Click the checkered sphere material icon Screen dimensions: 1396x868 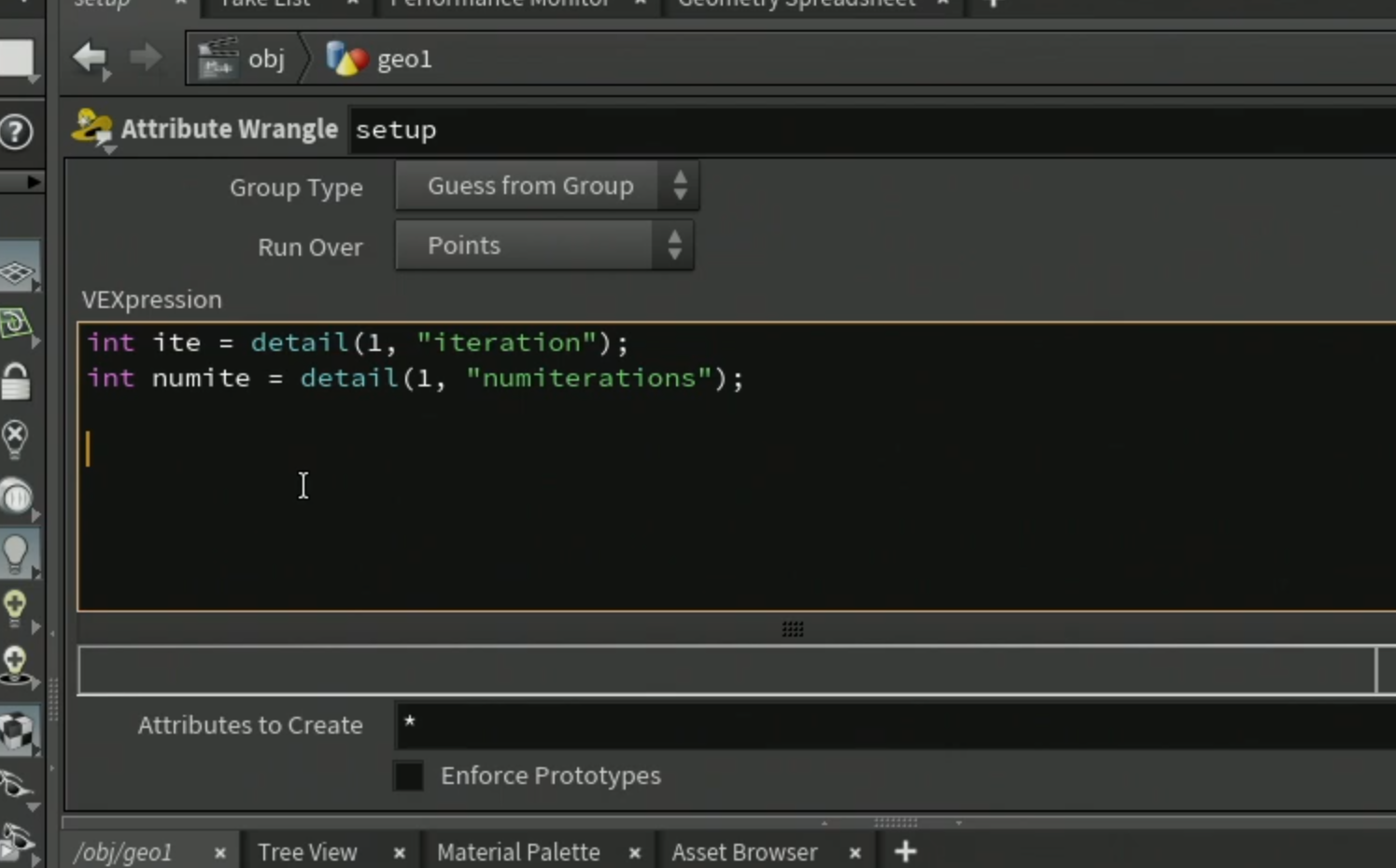pyautogui.click(x=17, y=732)
